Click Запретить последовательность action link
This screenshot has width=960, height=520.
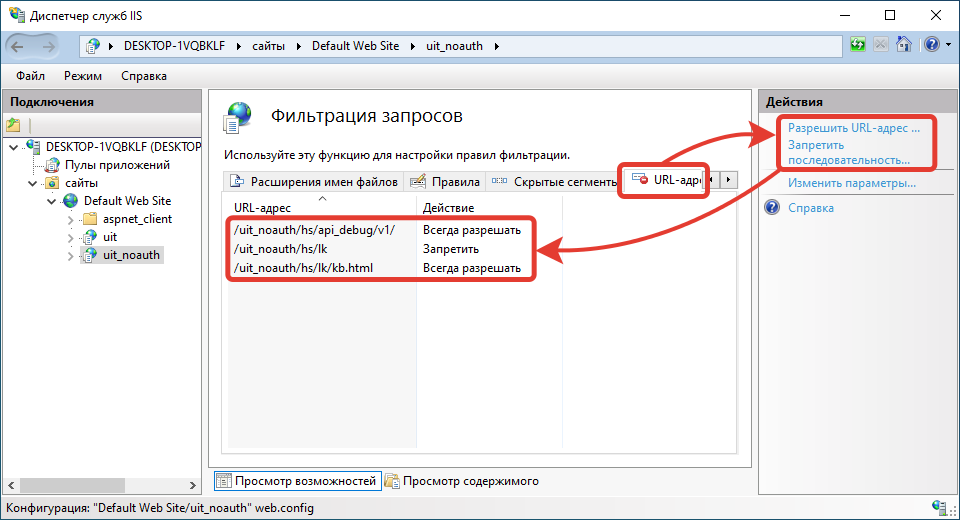(849, 153)
